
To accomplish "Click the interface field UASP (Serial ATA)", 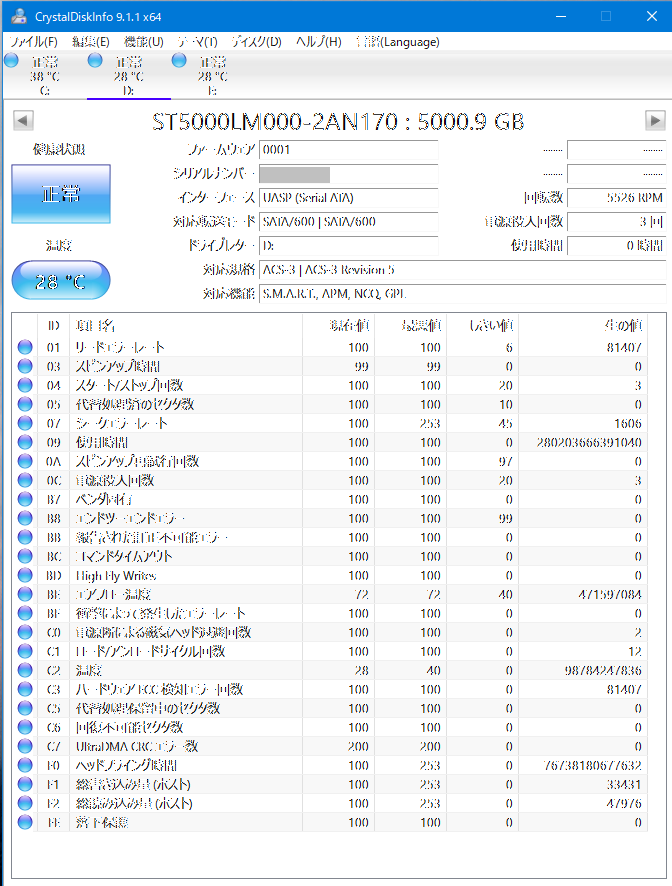I will click(348, 198).
